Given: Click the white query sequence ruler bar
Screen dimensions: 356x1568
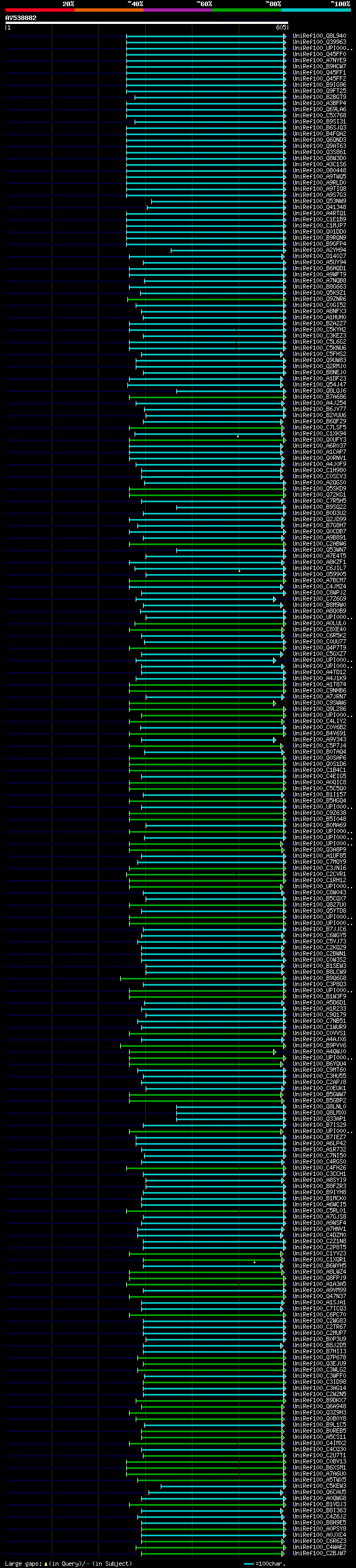Looking at the screenshot, I should click(x=146, y=23).
